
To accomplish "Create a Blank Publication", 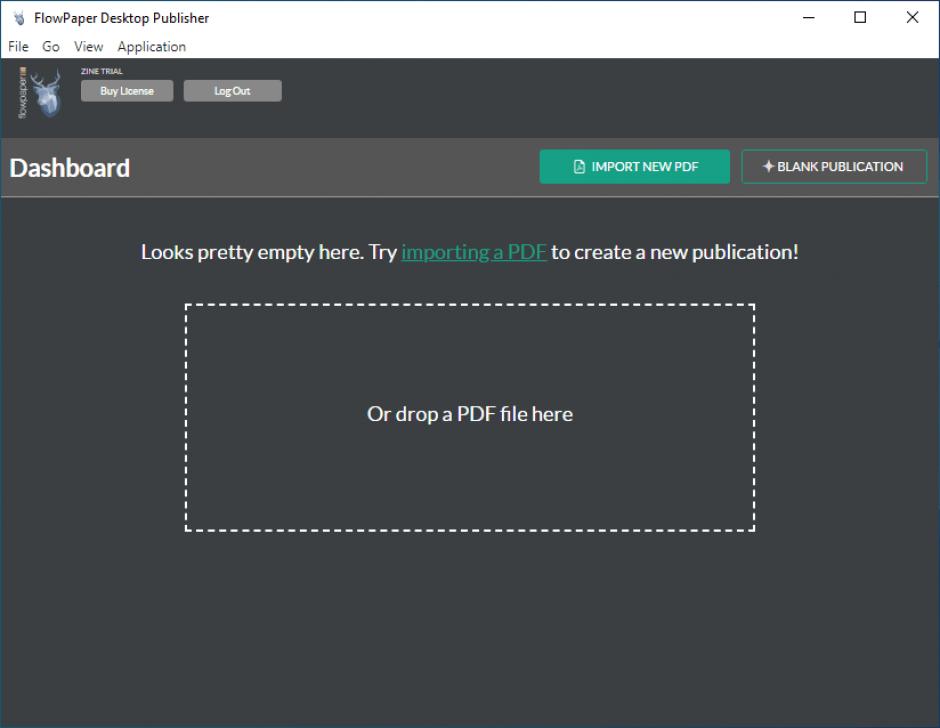I will coord(834,166).
